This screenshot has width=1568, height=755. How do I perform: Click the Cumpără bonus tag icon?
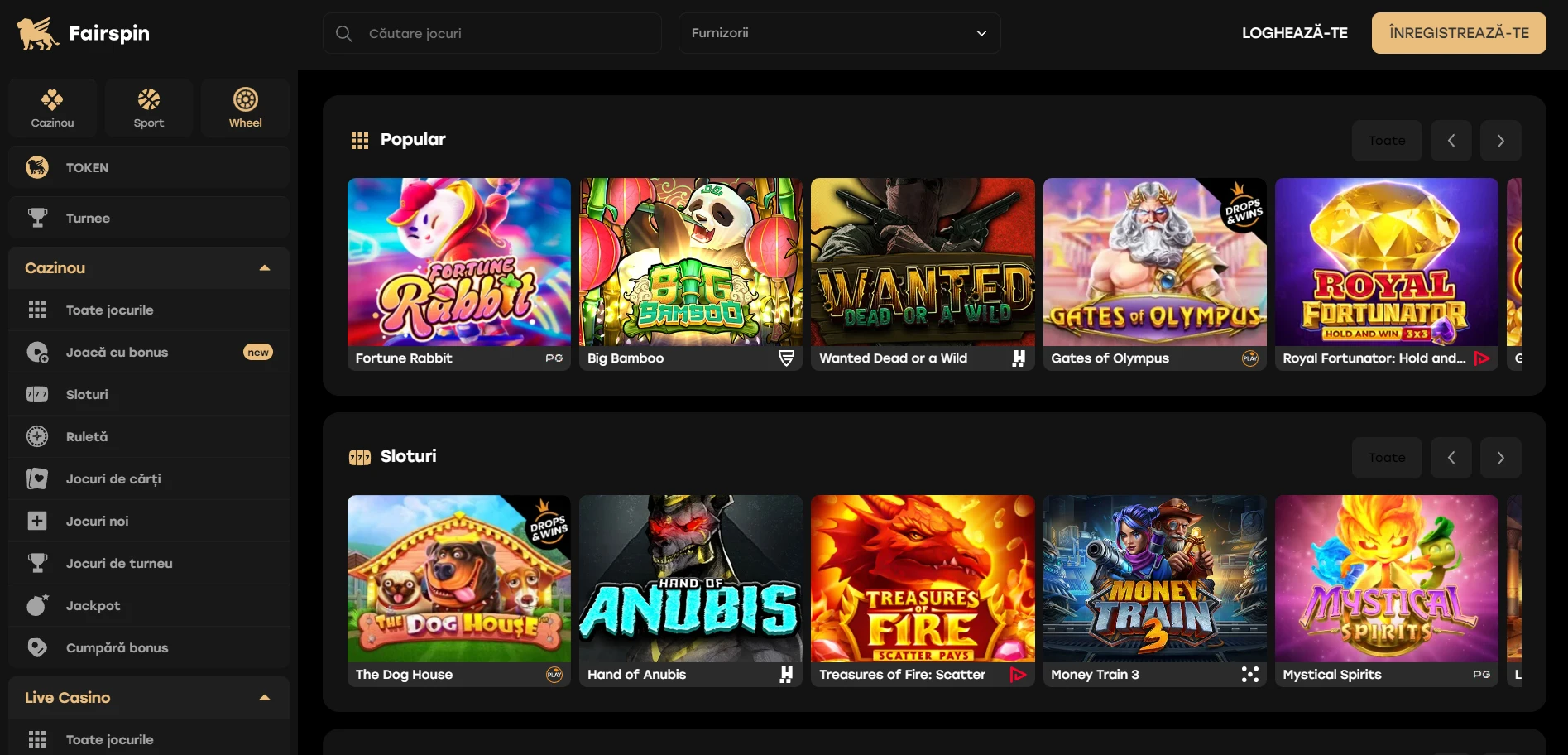(x=37, y=647)
